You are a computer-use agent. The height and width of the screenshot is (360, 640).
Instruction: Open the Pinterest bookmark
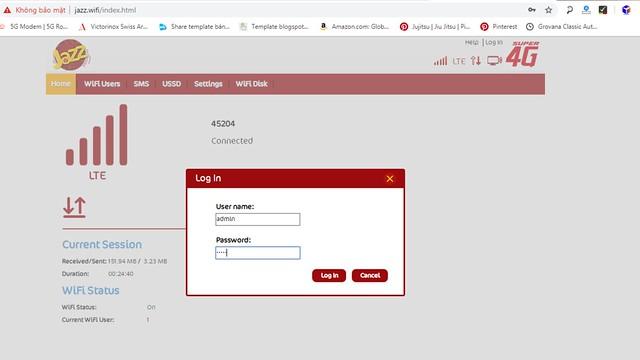pos(499,27)
